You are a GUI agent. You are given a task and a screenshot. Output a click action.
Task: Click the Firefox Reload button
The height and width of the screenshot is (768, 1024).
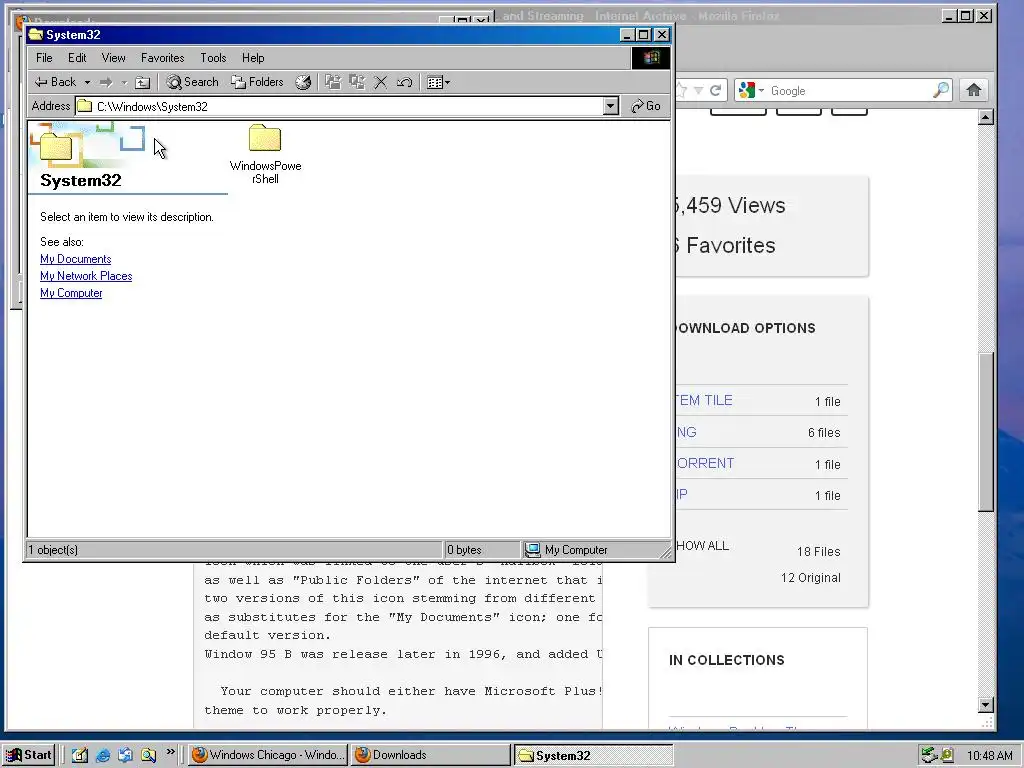716,90
